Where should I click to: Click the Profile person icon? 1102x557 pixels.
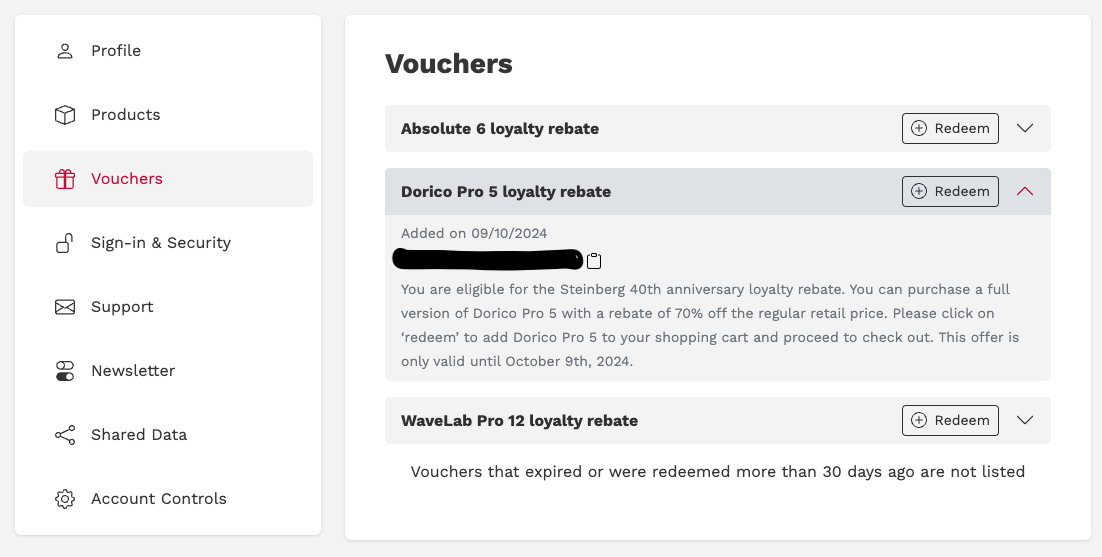[65, 51]
